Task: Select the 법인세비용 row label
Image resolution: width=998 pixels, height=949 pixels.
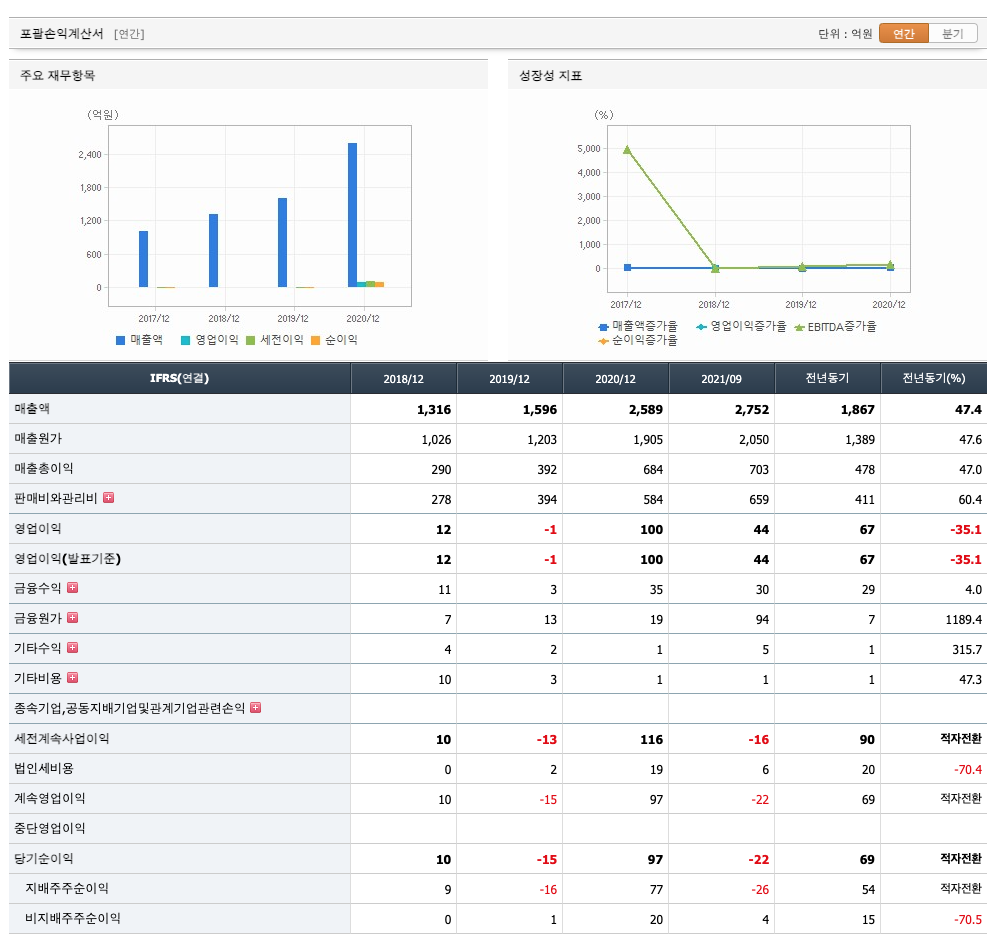Action: pyautogui.click(x=44, y=768)
